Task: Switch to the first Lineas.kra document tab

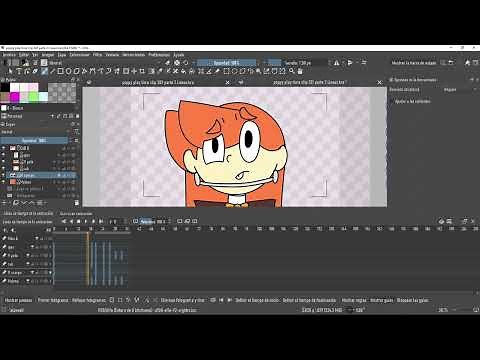Action: [158, 82]
